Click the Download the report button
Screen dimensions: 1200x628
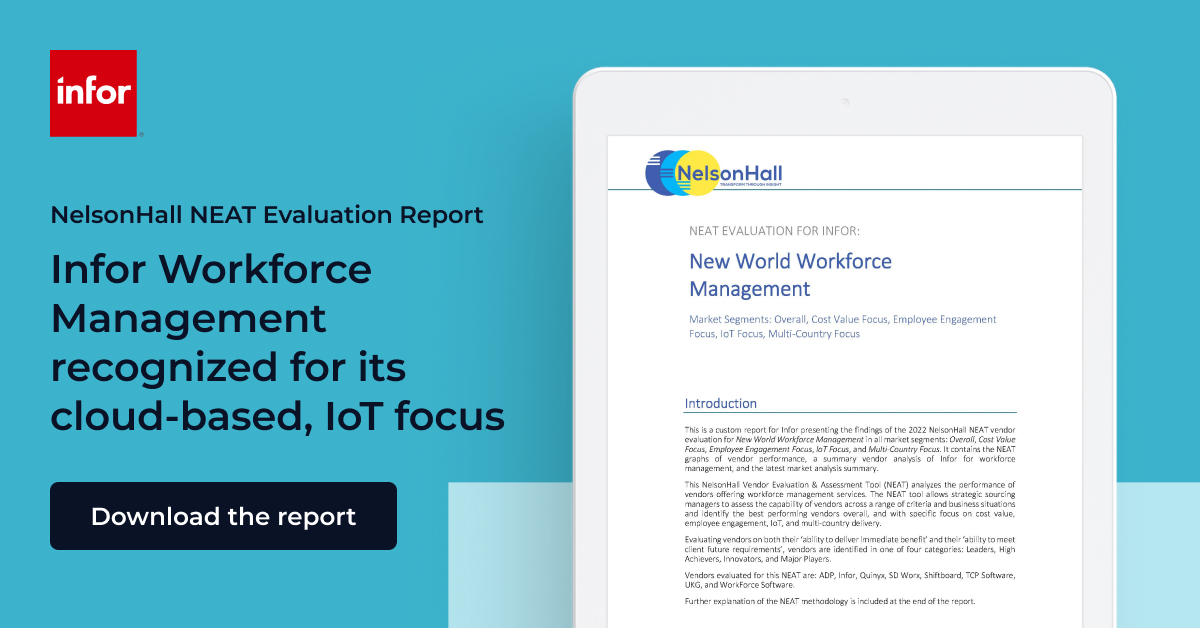click(x=223, y=516)
